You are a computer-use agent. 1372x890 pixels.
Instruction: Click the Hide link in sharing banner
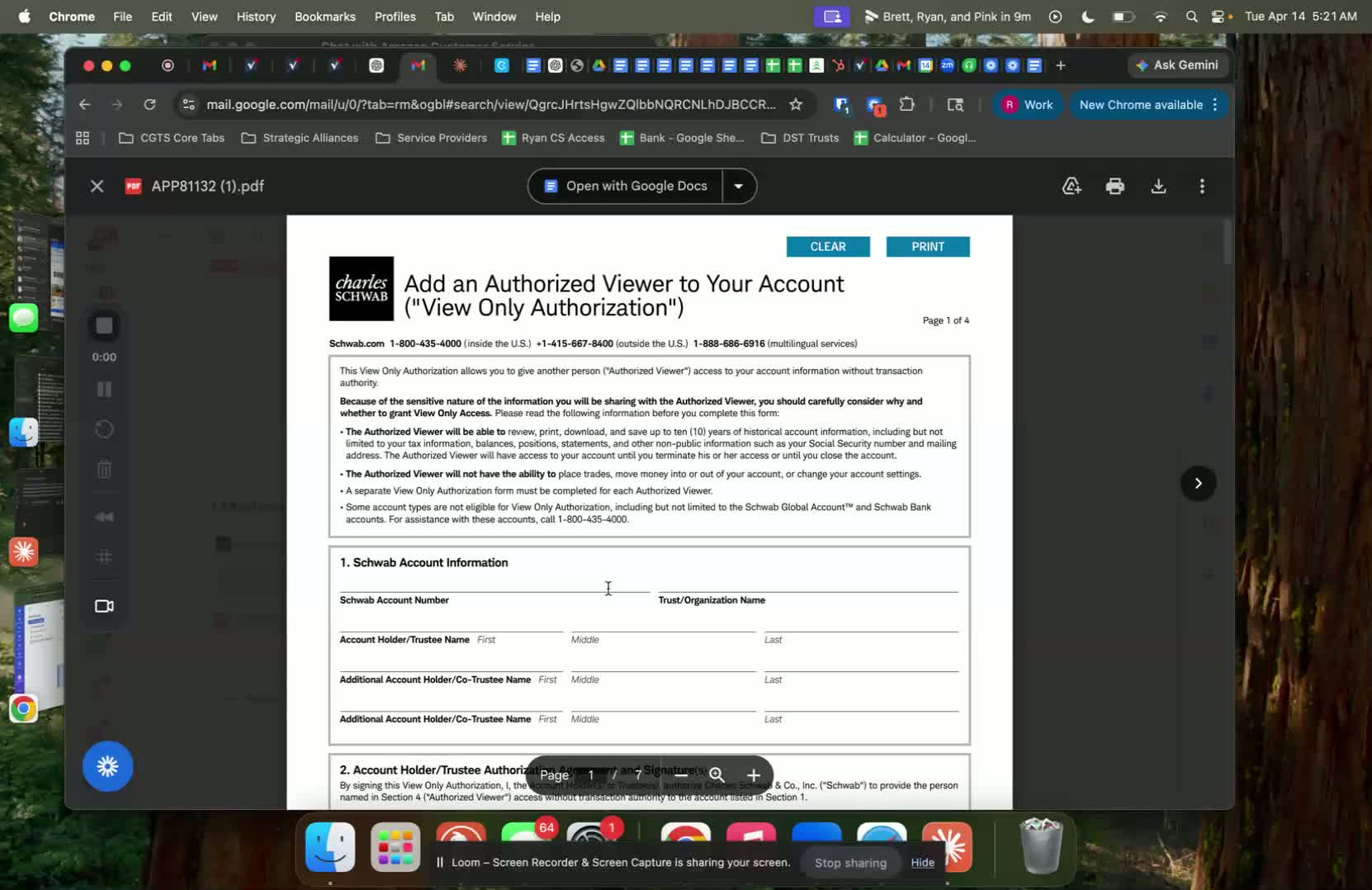coord(922,863)
